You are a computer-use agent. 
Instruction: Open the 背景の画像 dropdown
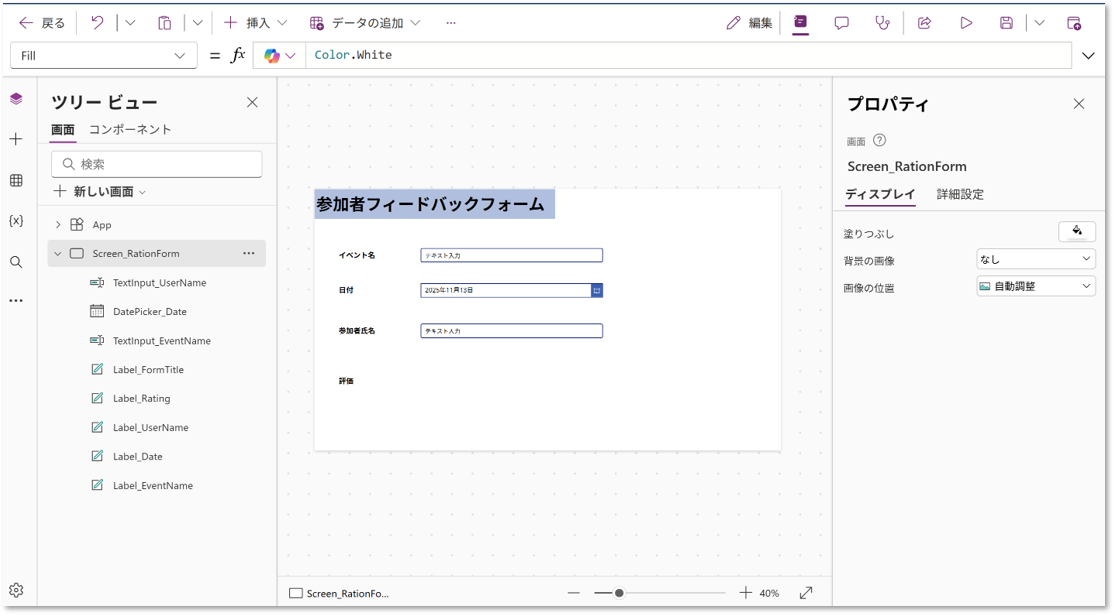pyautogui.click(x=1036, y=260)
